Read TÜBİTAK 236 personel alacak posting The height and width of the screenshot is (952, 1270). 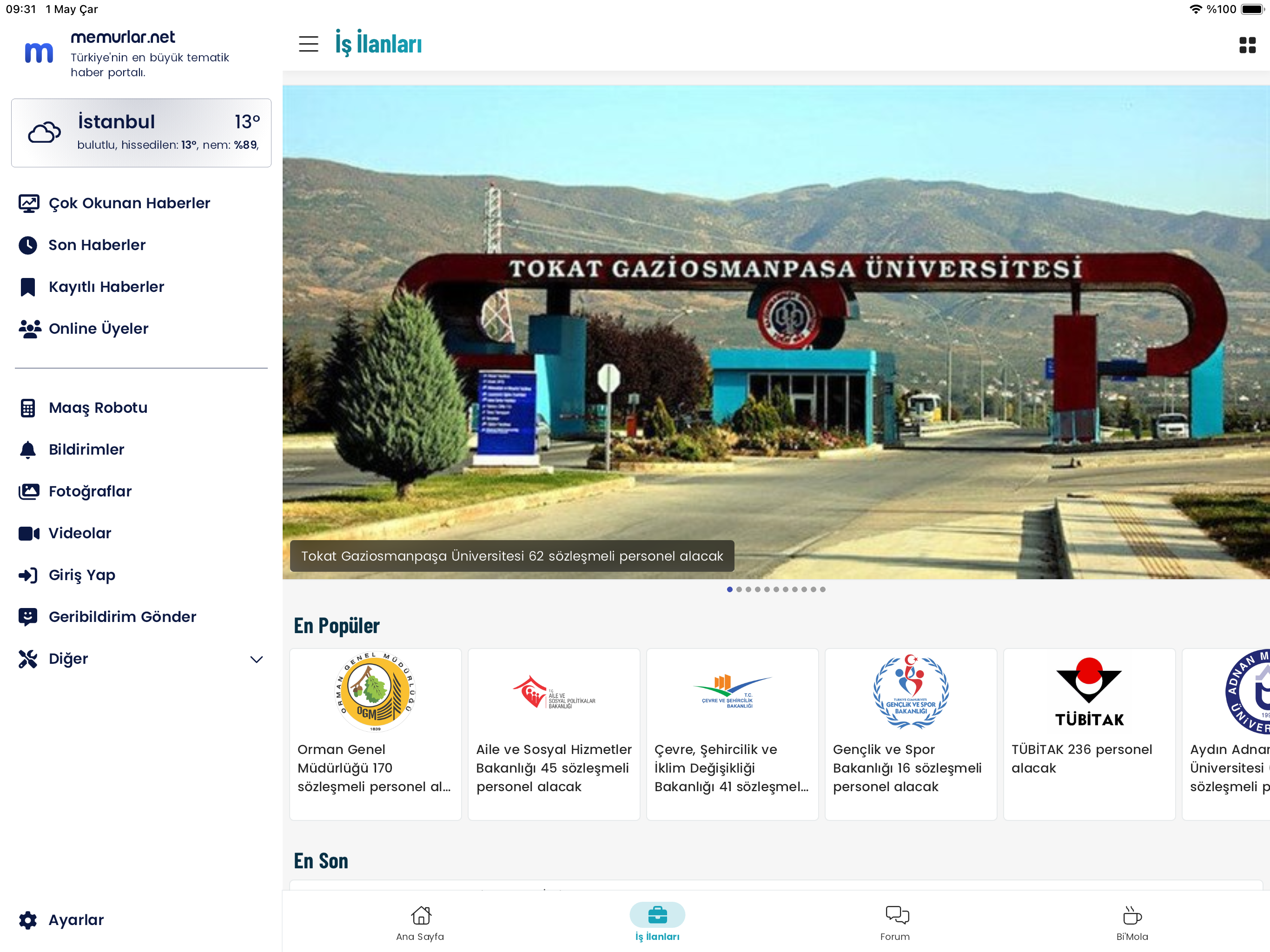(x=1082, y=759)
